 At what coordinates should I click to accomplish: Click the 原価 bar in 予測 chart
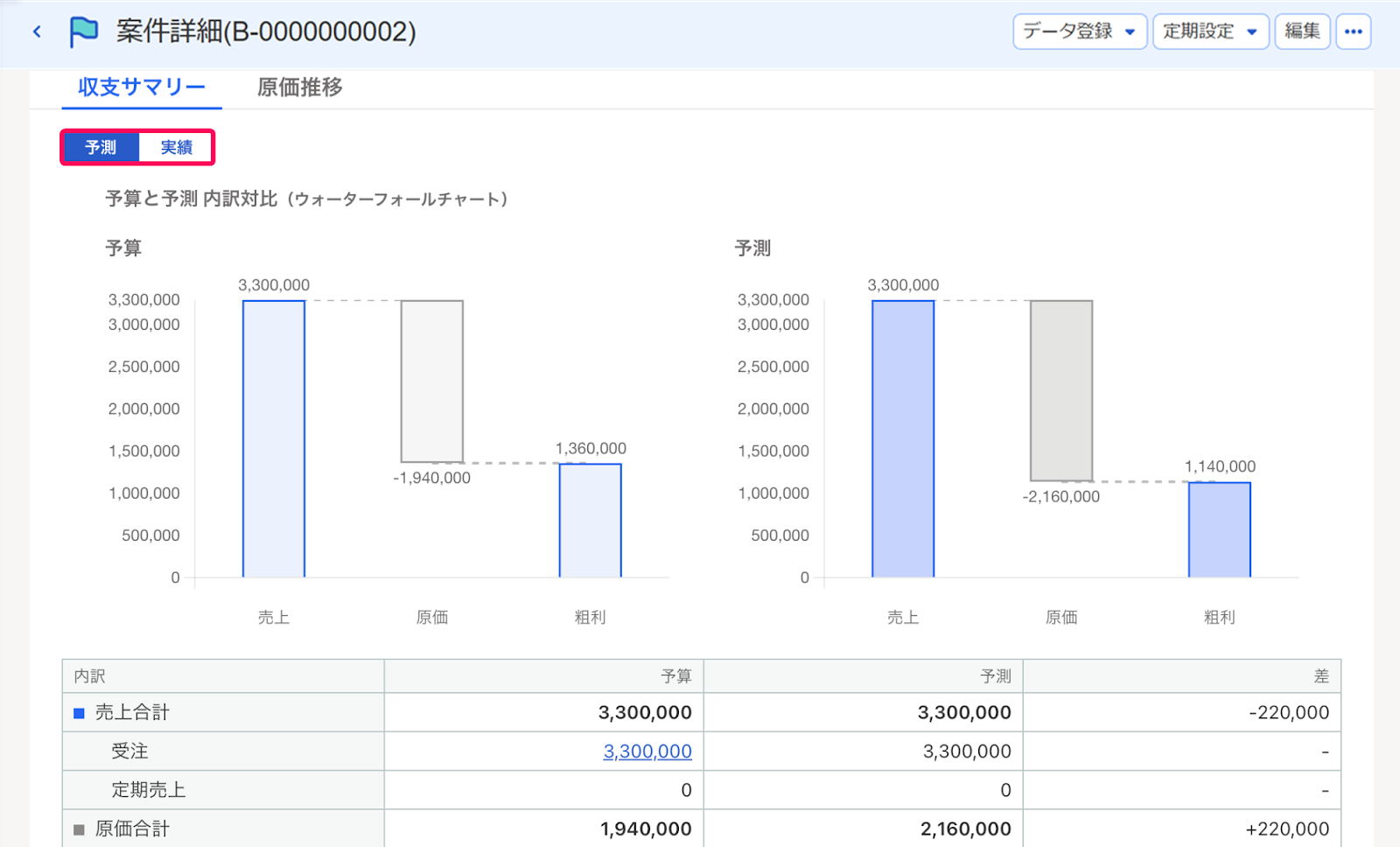(1061, 390)
